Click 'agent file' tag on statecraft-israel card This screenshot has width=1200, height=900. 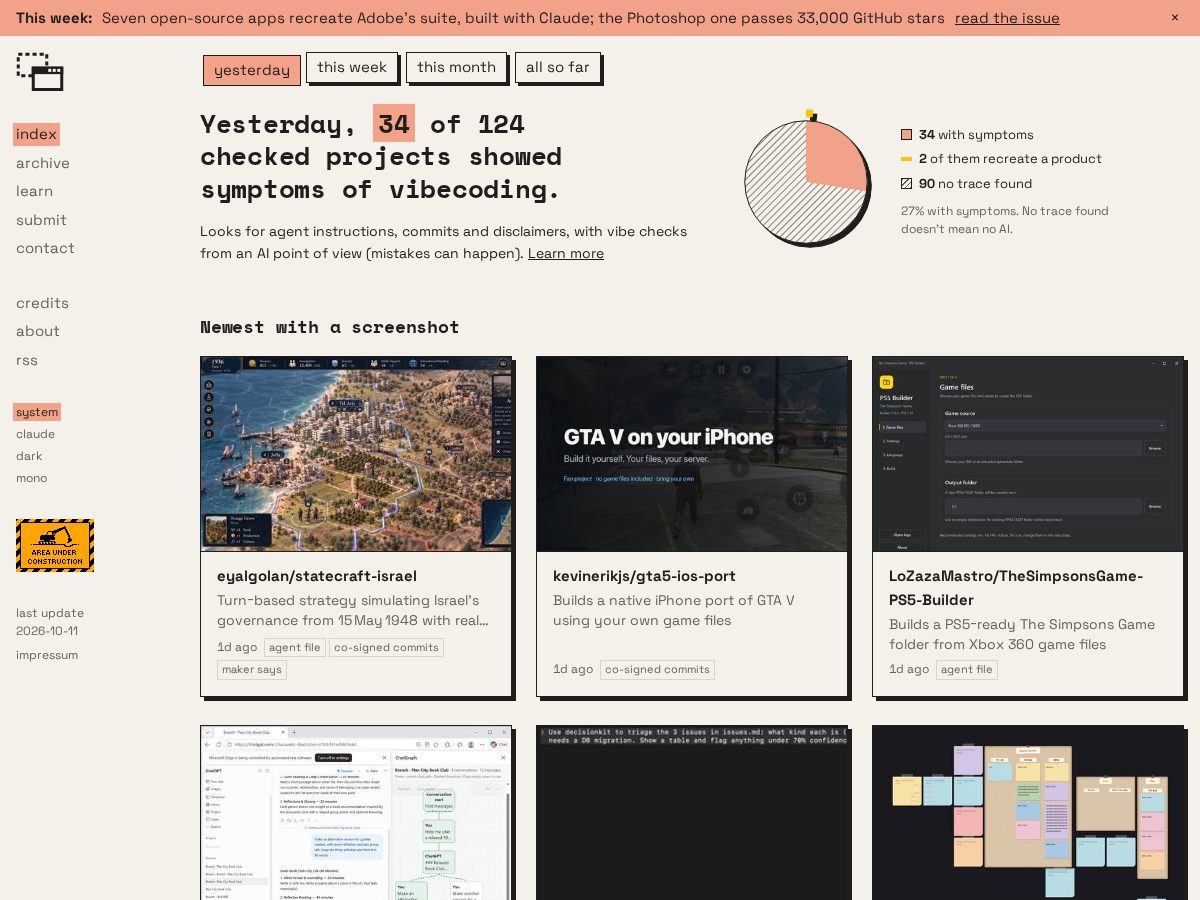coord(295,647)
